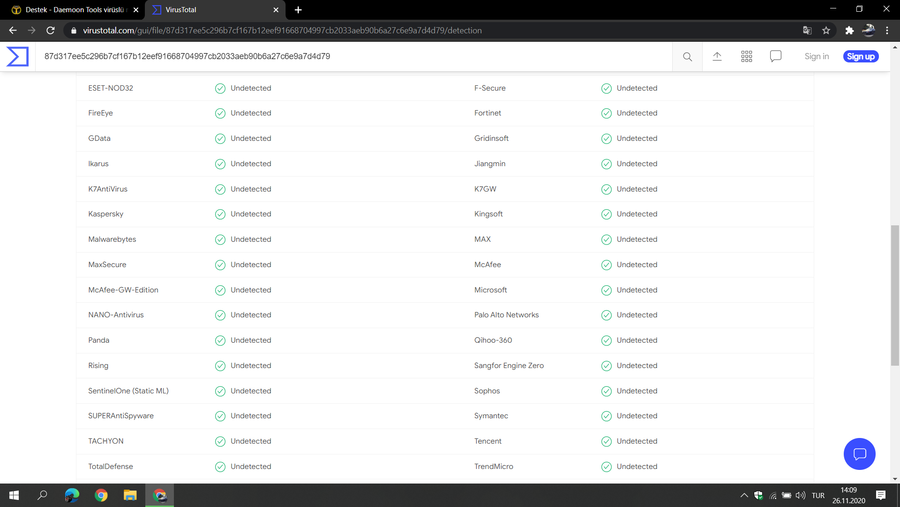This screenshot has height=507, width=900.
Task: Click the Qihoo-360 engine name
Action: tap(493, 340)
